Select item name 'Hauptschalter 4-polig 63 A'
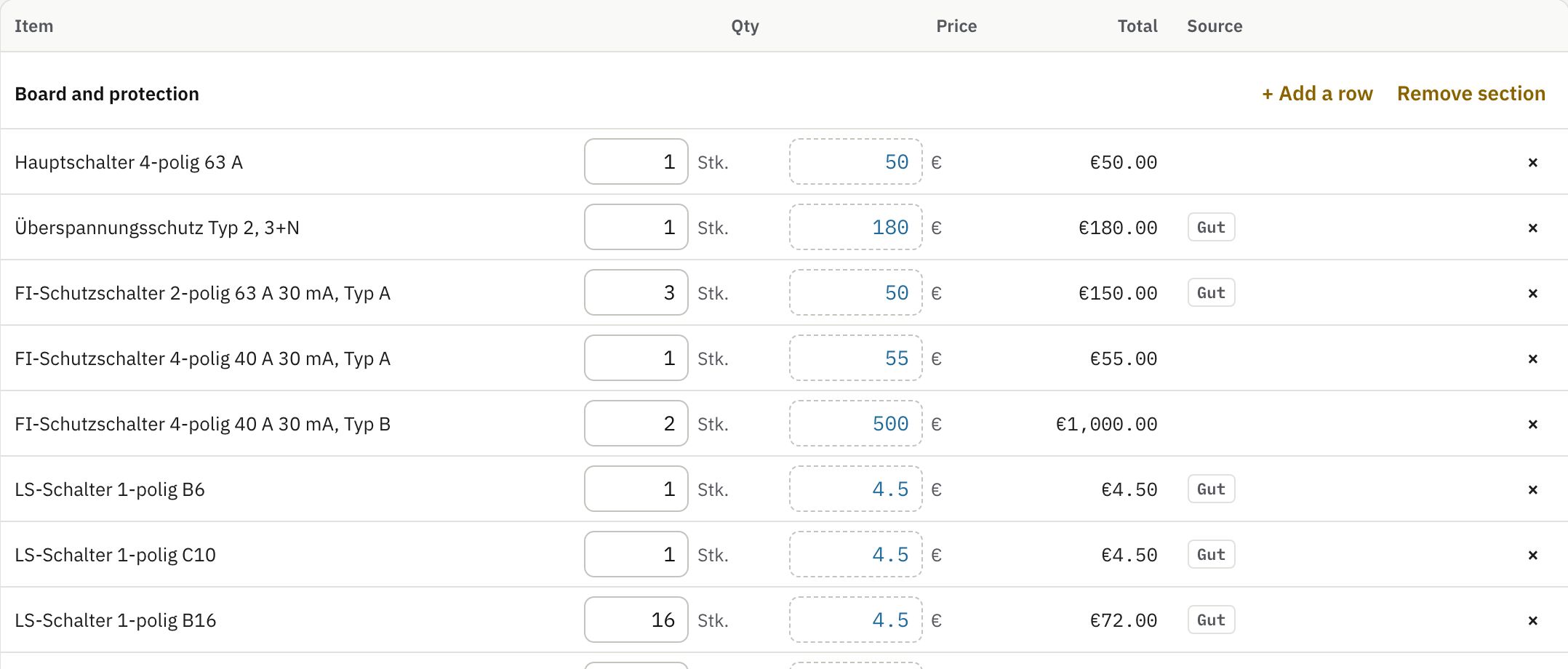Image resolution: width=1568 pixels, height=669 pixels. pos(129,162)
